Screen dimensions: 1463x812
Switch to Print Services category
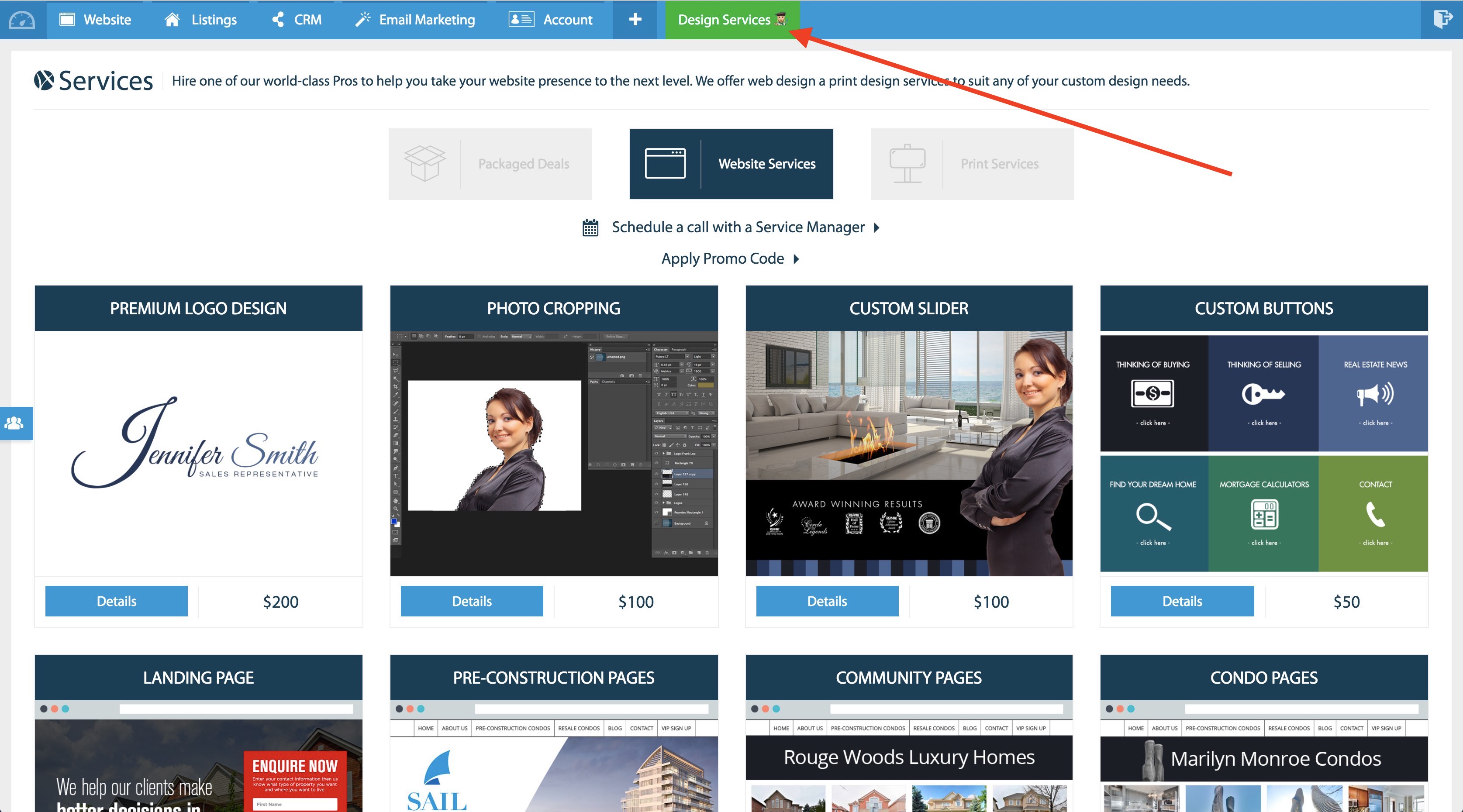point(972,164)
